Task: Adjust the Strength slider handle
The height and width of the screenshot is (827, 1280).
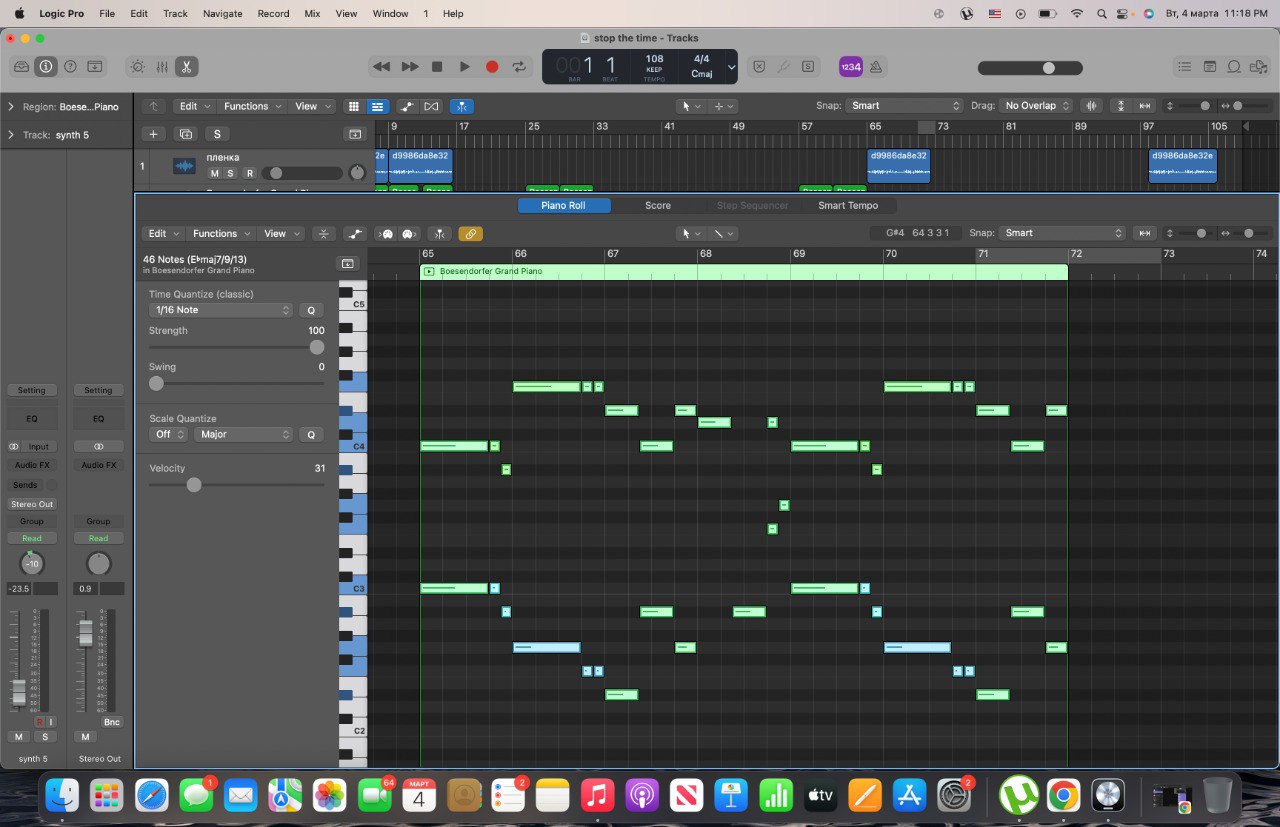Action: click(x=317, y=348)
